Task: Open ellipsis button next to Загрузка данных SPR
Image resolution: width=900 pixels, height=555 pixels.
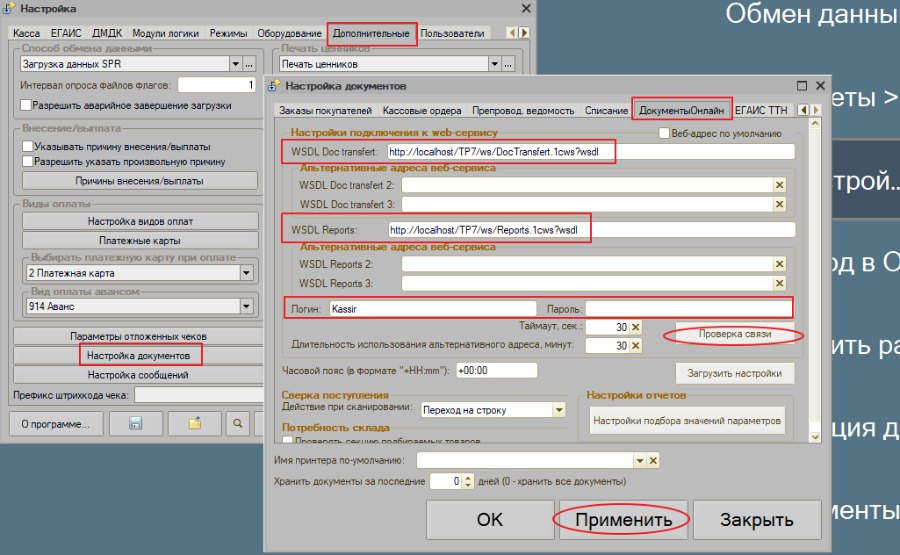Action: [249, 64]
